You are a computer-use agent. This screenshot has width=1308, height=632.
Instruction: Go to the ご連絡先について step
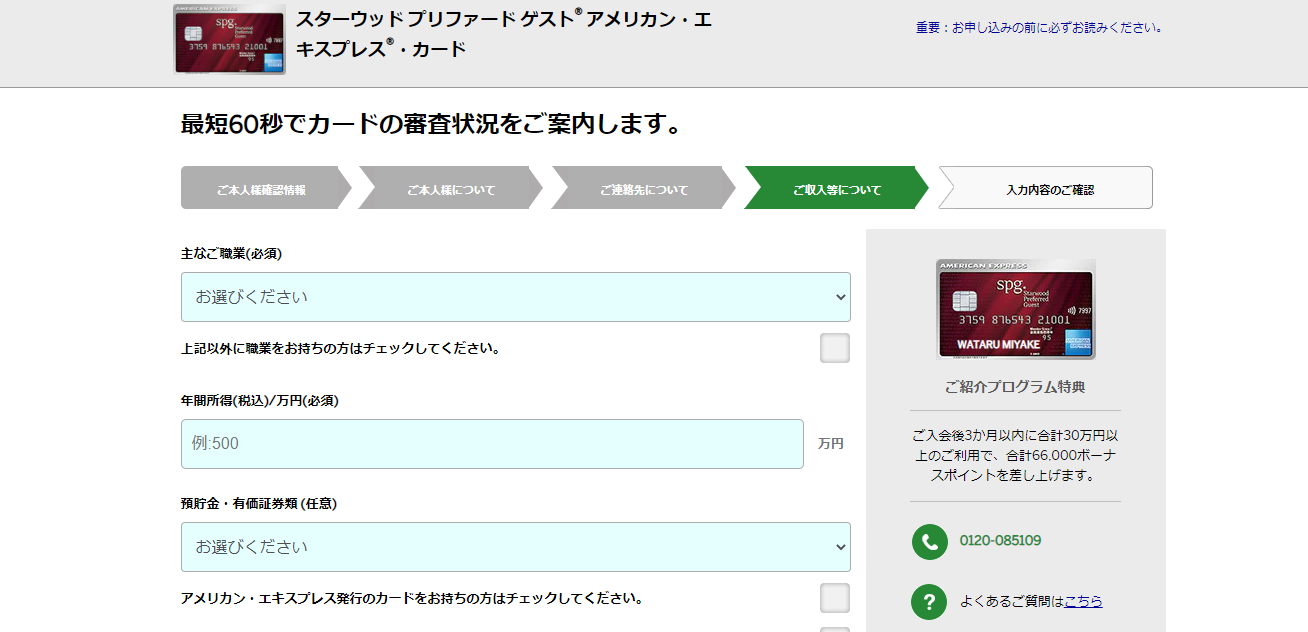click(644, 188)
